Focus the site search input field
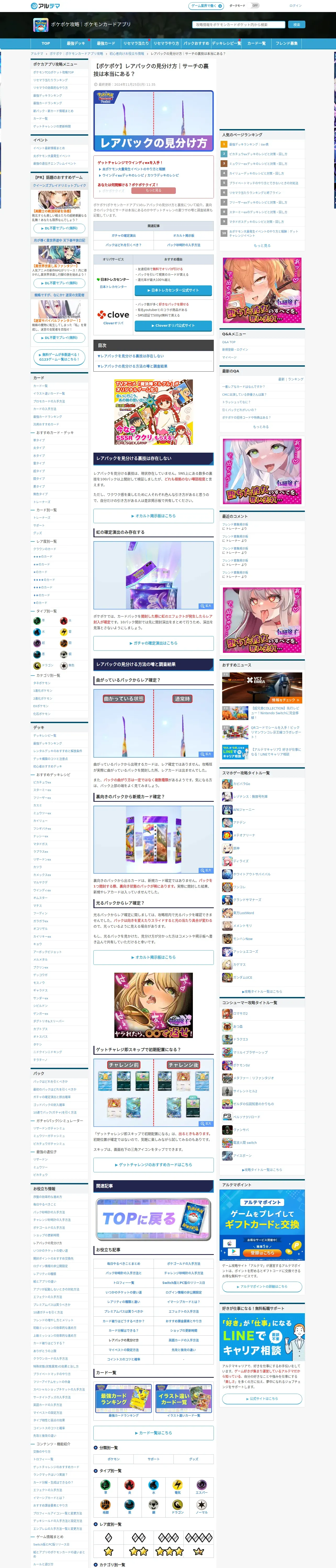 (239, 25)
